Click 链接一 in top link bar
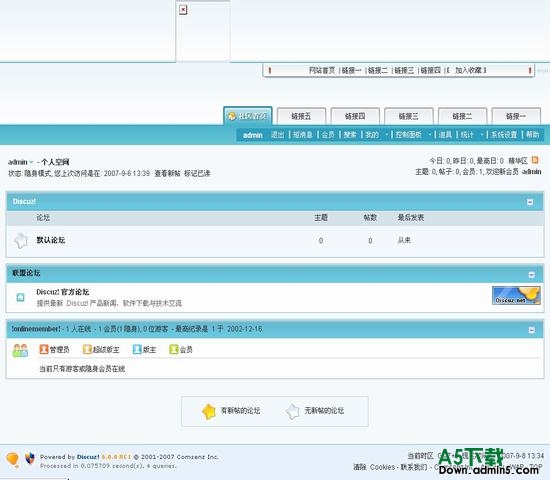 (x=351, y=70)
